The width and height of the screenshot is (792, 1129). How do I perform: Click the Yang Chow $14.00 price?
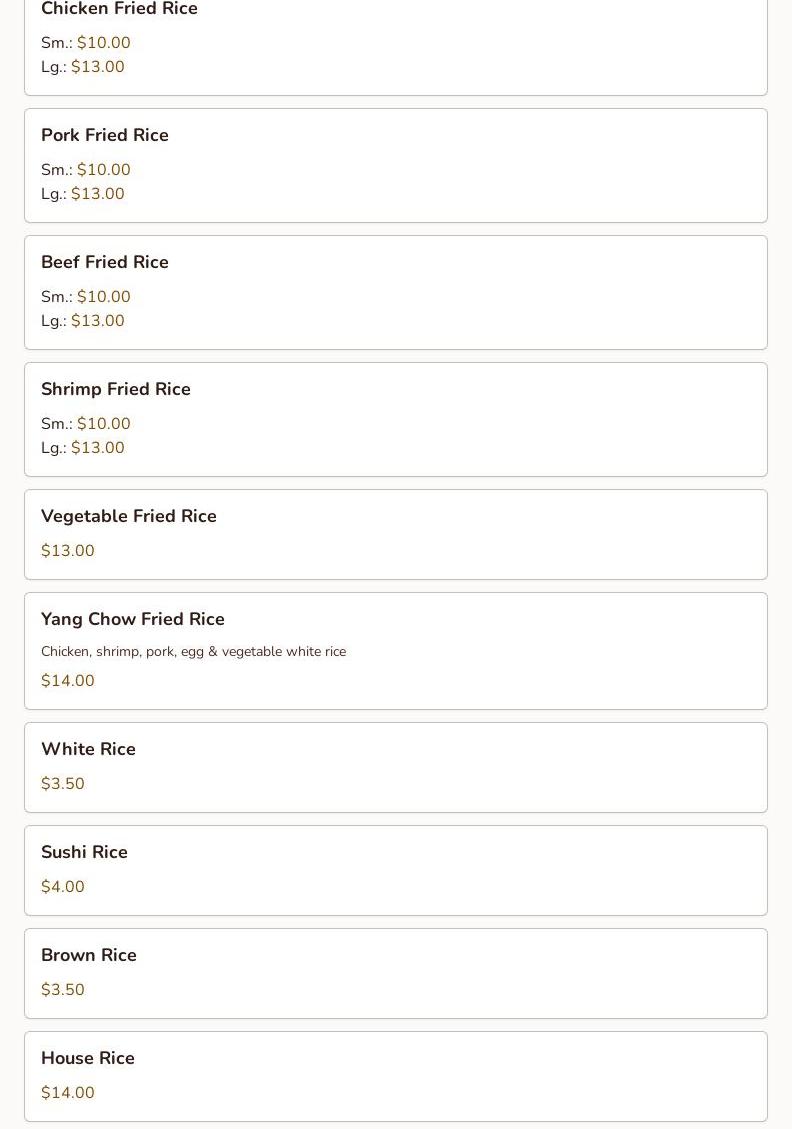point(68,681)
